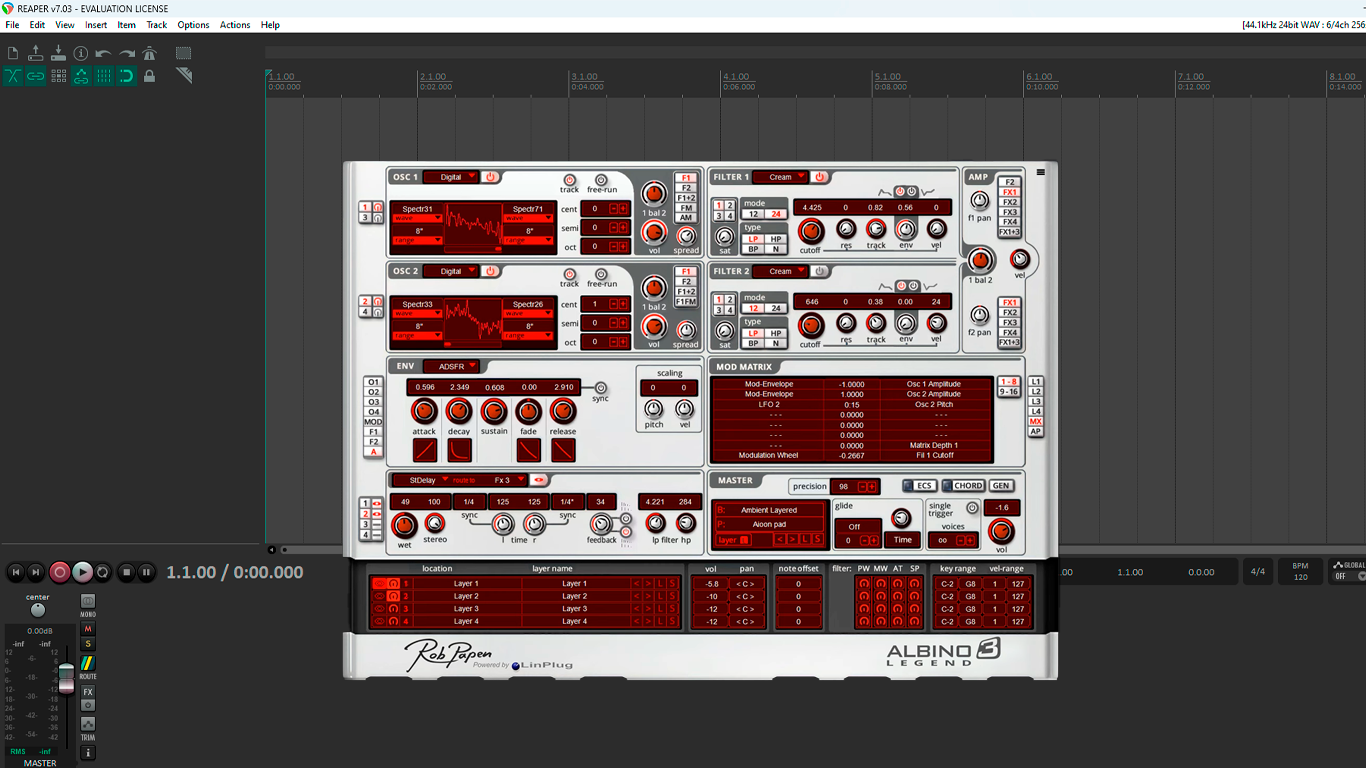Toggle snap magnet icon

point(127,76)
